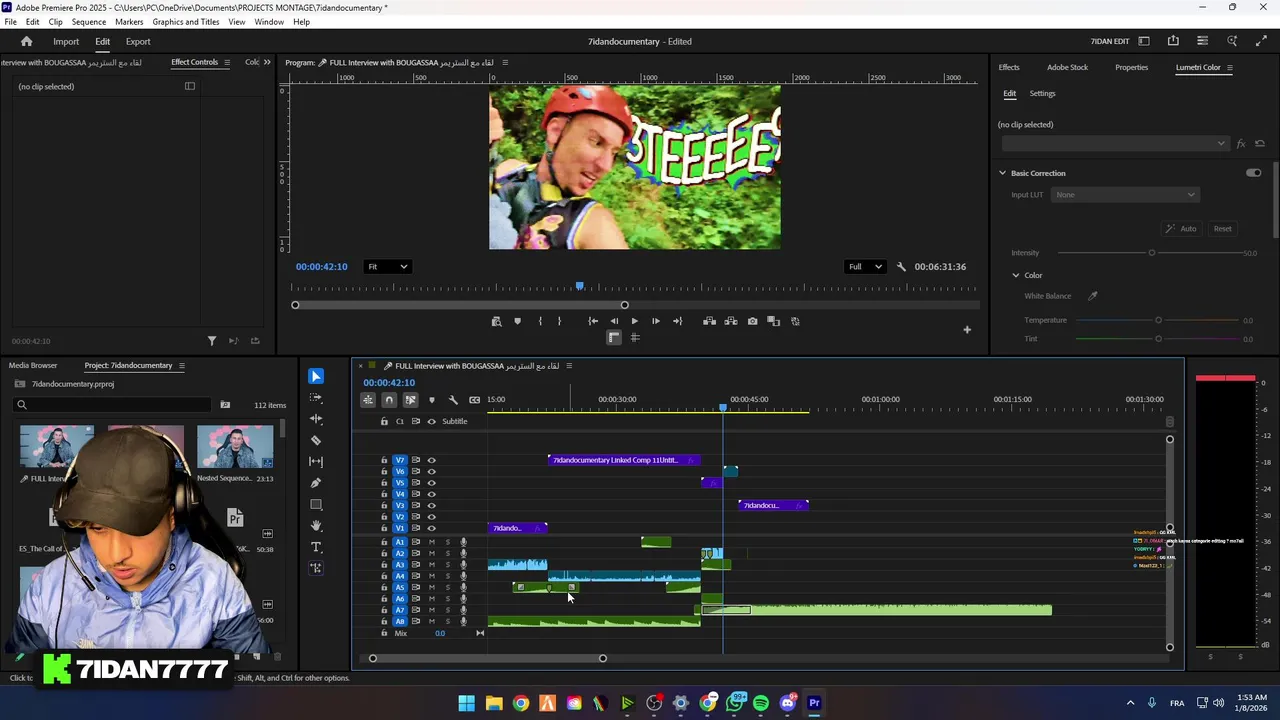This screenshot has height=720, width=1280.
Task: Open the Program monitor panel menu
Action: tap(505, 62)
